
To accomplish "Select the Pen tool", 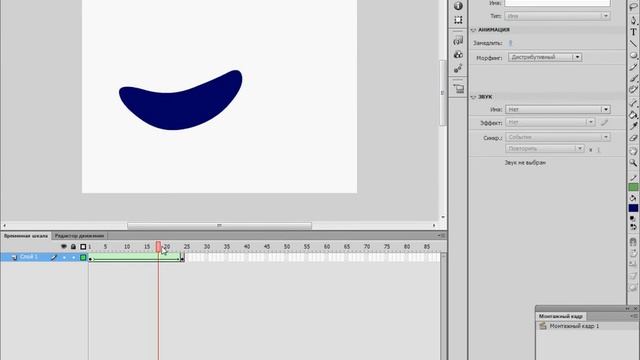I will pyautogui.click(x=633, y=20).
